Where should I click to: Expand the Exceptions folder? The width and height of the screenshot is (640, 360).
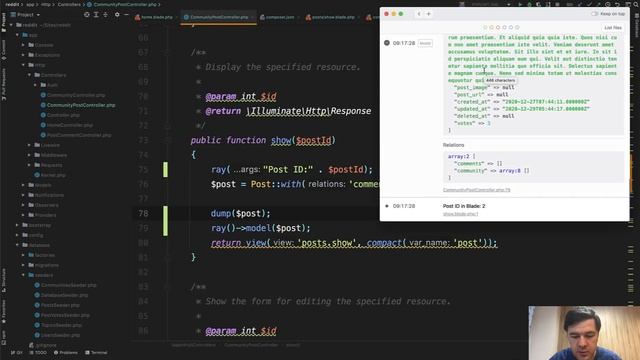tap(23, 55)
